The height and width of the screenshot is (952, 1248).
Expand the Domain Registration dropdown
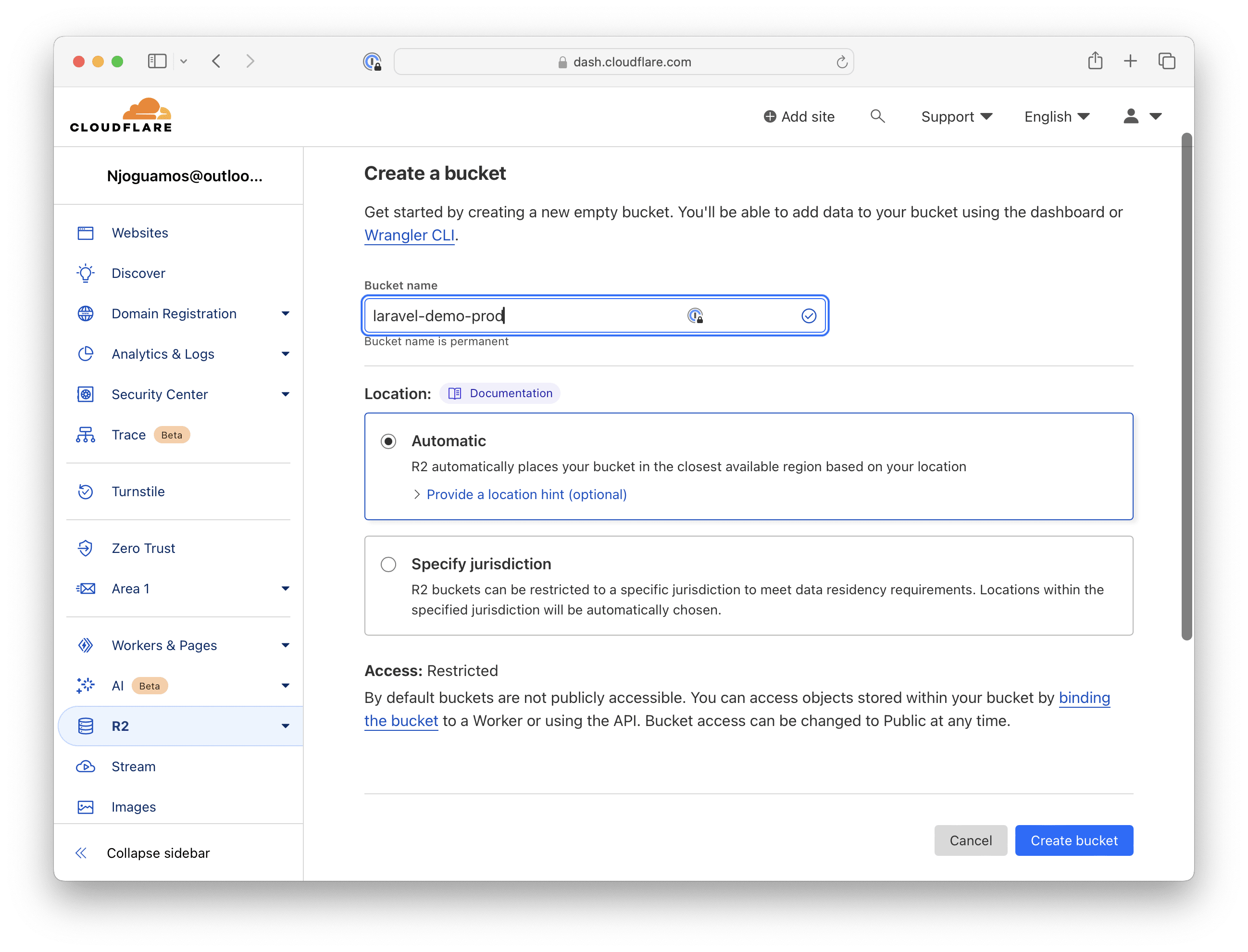(x=283, y=313)
